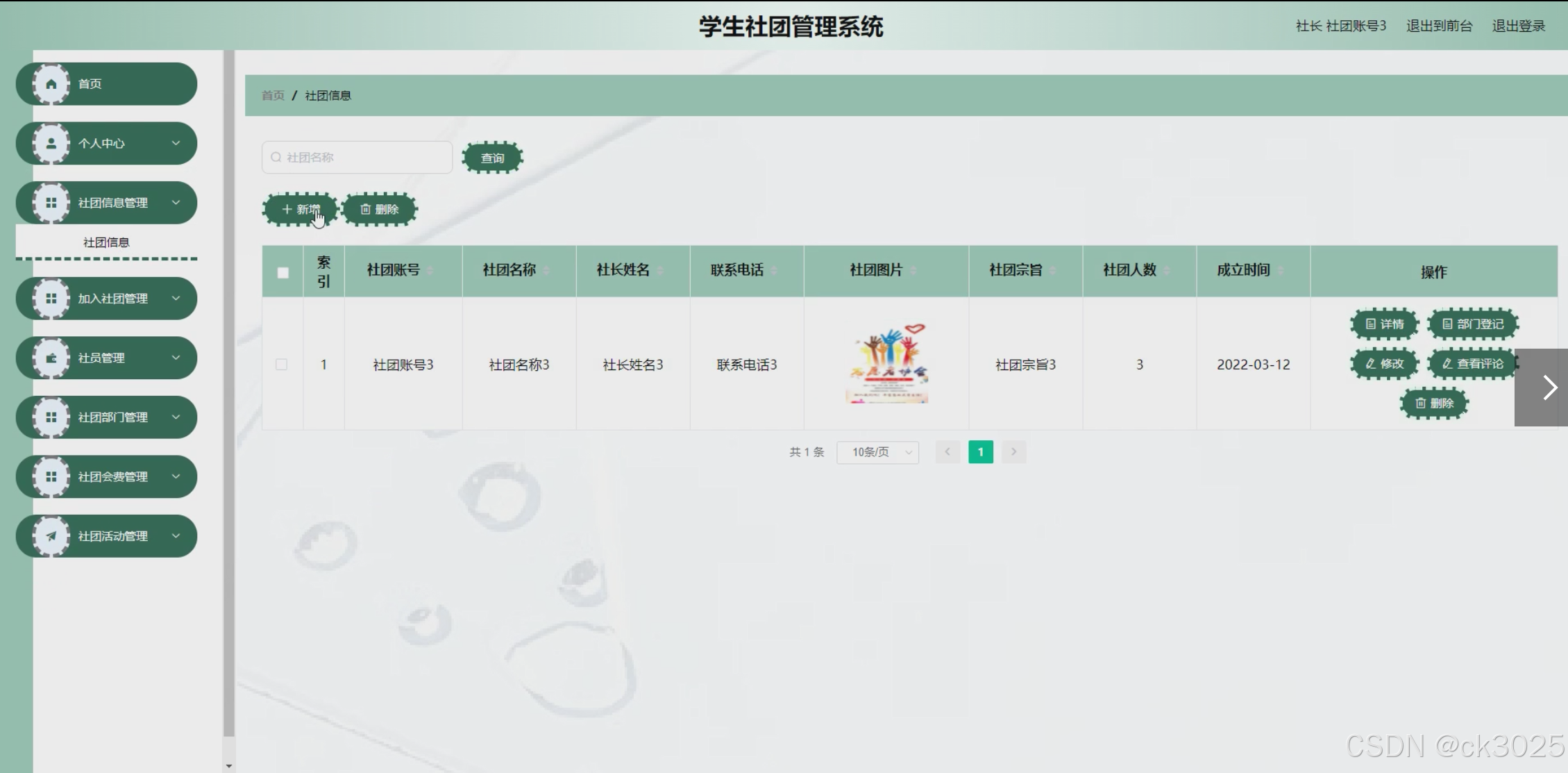
Task: Expand the 社团会费管理 menu
Action: (111, 477)
